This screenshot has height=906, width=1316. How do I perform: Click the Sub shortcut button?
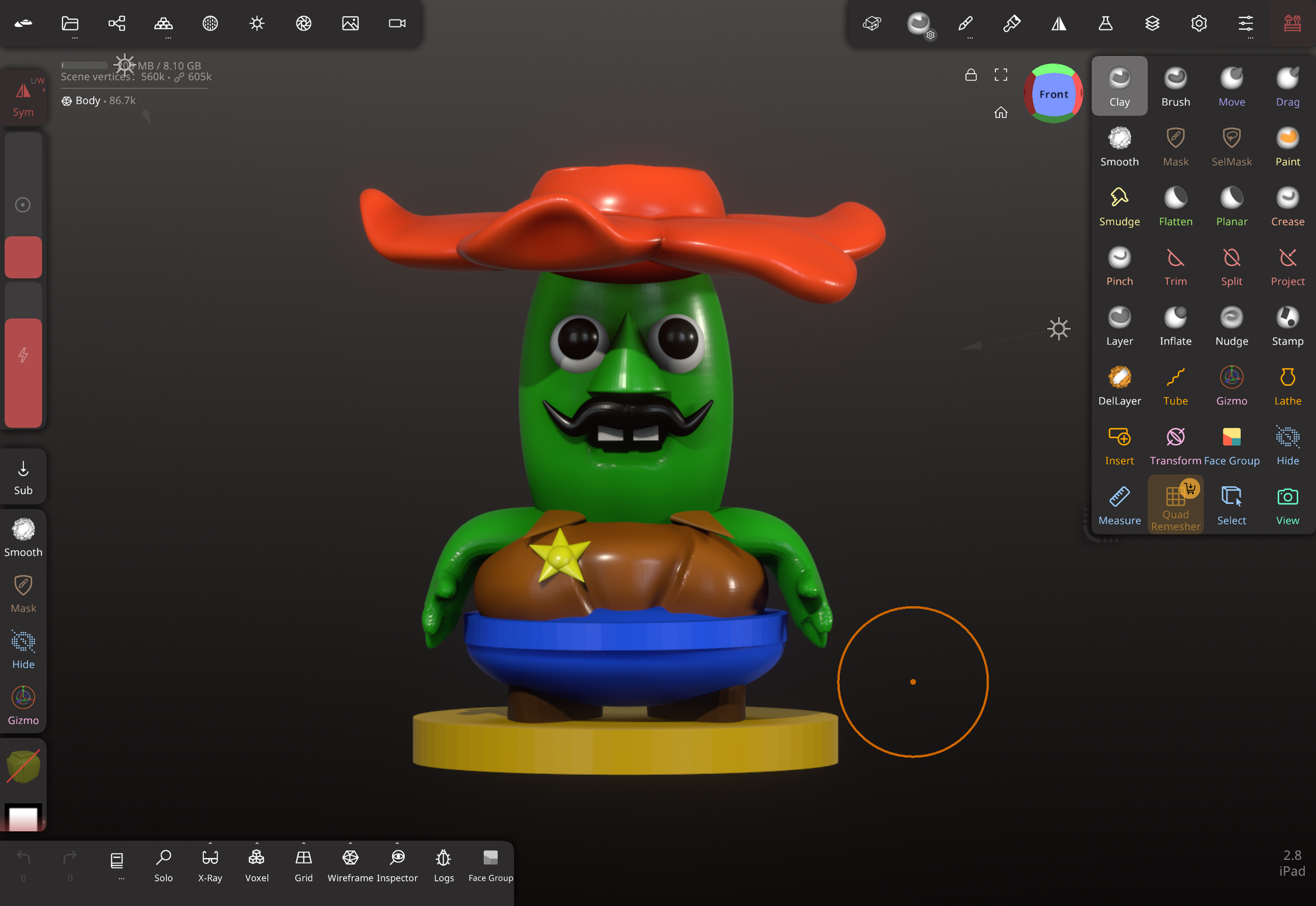(23, 477)
